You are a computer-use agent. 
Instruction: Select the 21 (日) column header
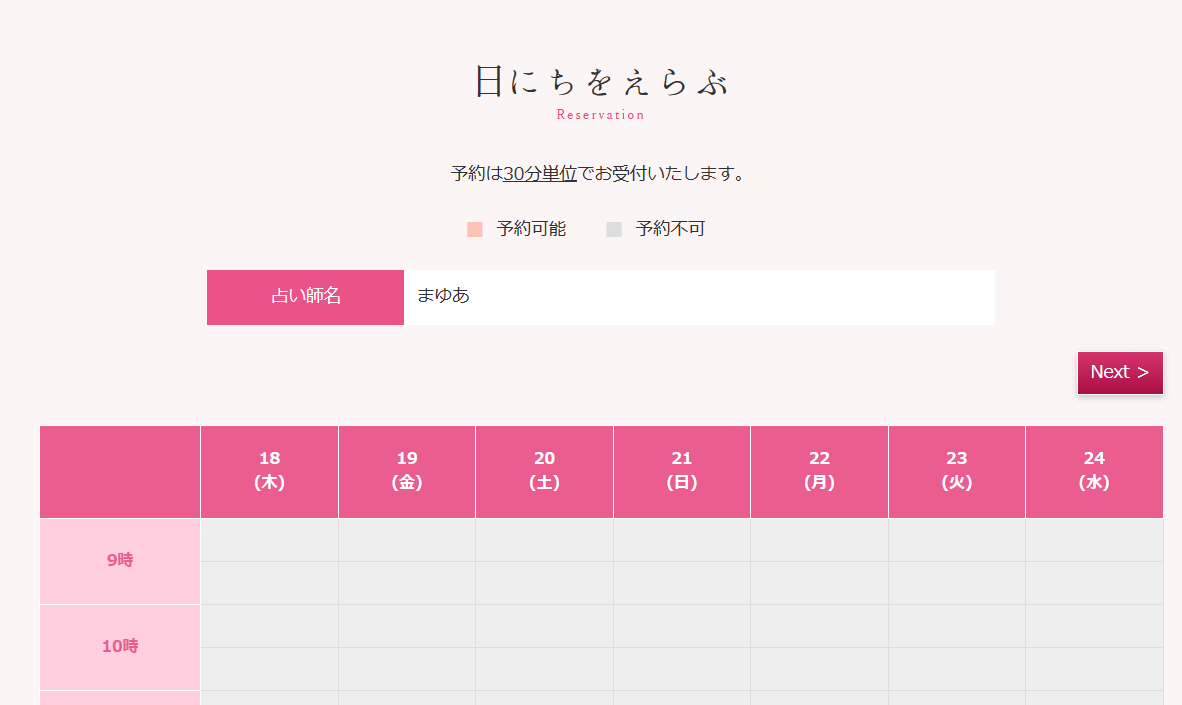click(x=682, y=471)
